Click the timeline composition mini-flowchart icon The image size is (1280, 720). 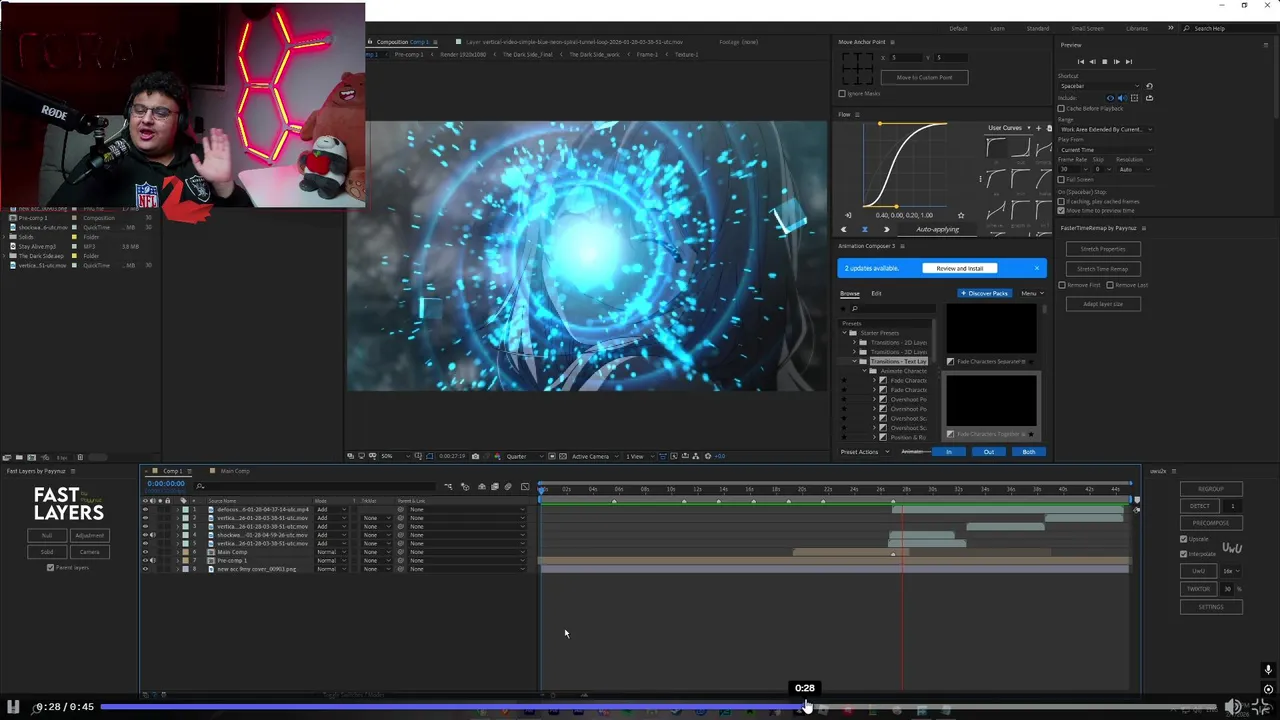(x=448, y=487)
